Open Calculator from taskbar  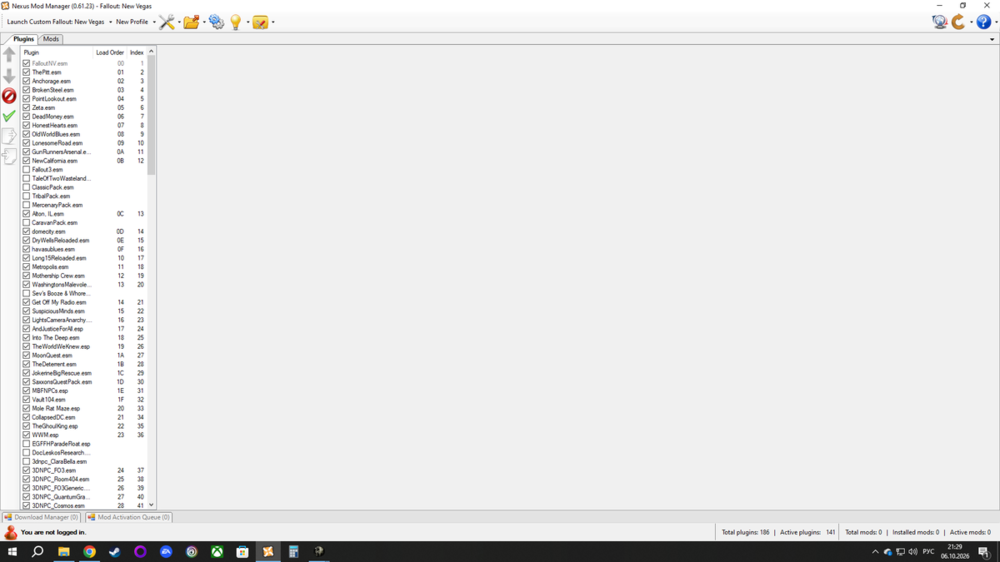point(293,552)
